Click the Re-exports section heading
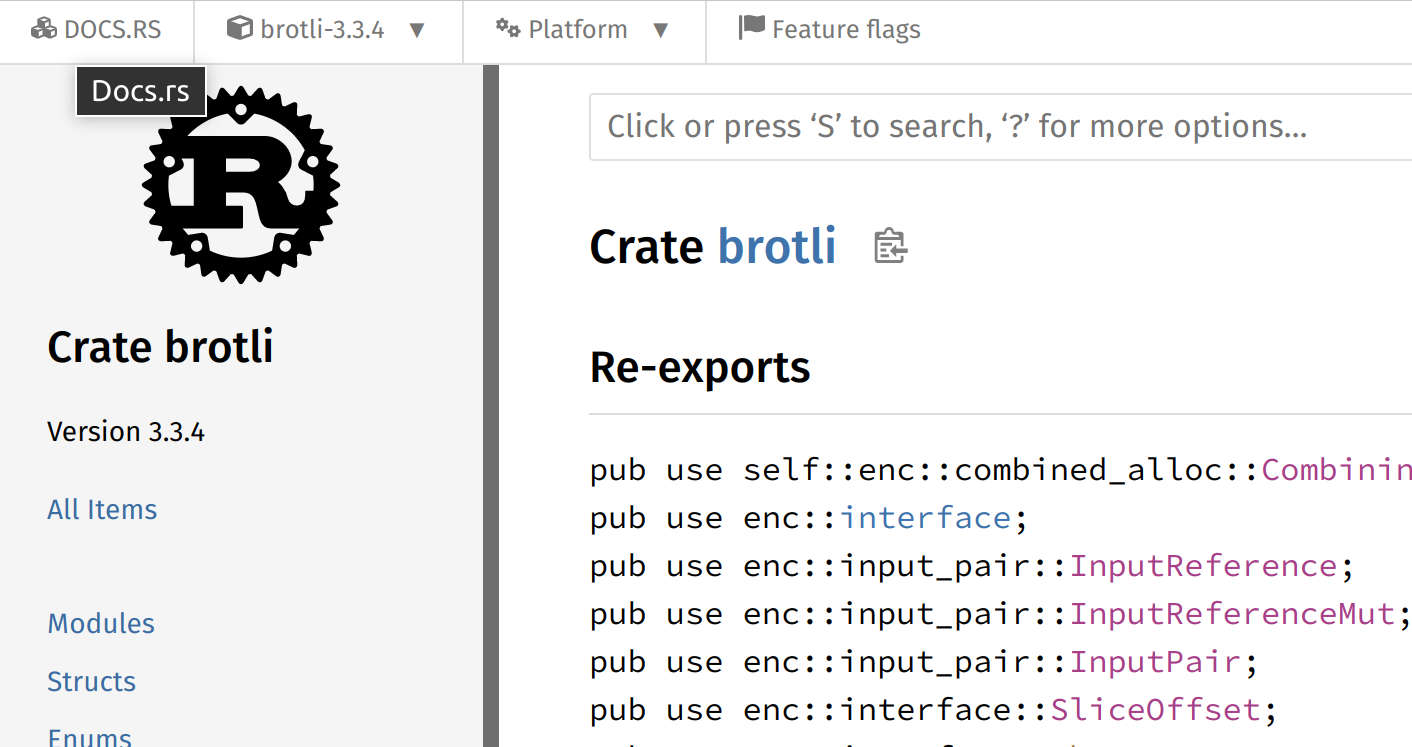Viewport: 1412px width, 747px height. point(700,367)
